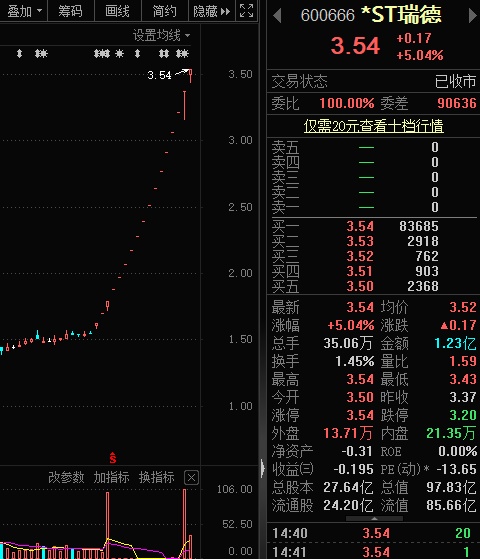Select the 14:40 trade tick row
Viewport: 480px width, 559px height.
(x=373, y=533)
